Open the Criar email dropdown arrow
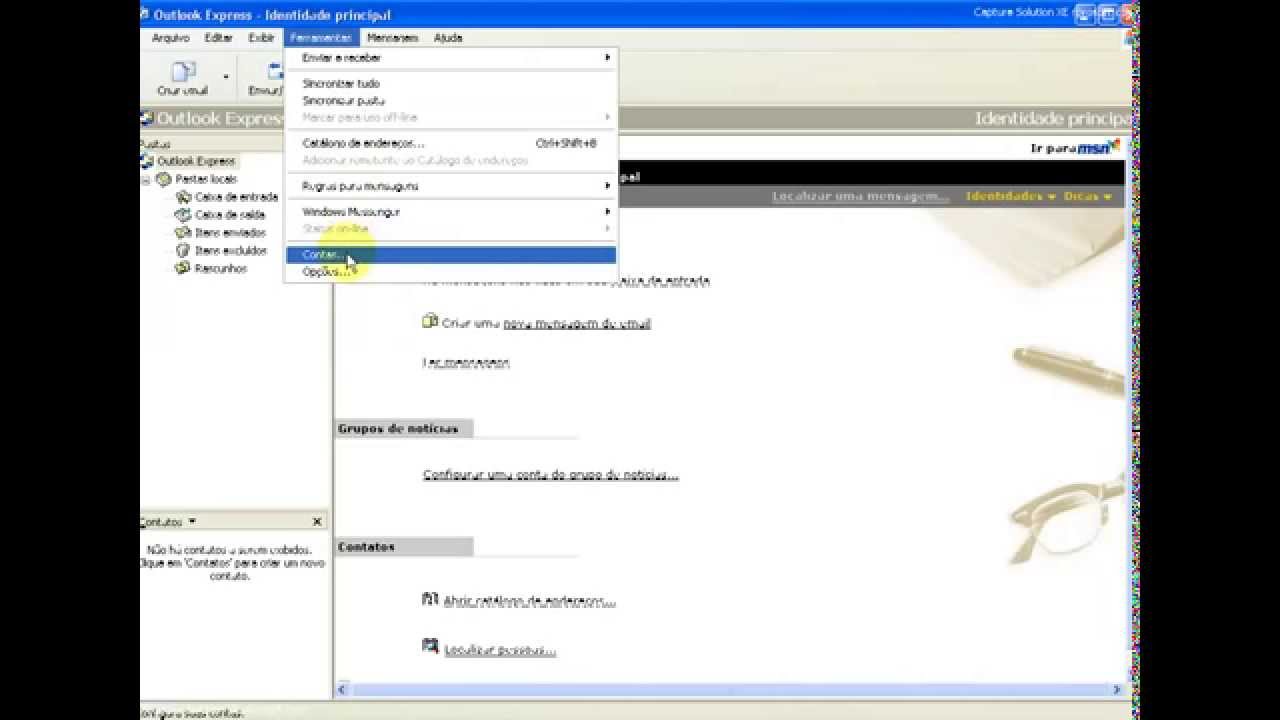The height and width of the screenshot is (720, 1280). pos(226,77)
